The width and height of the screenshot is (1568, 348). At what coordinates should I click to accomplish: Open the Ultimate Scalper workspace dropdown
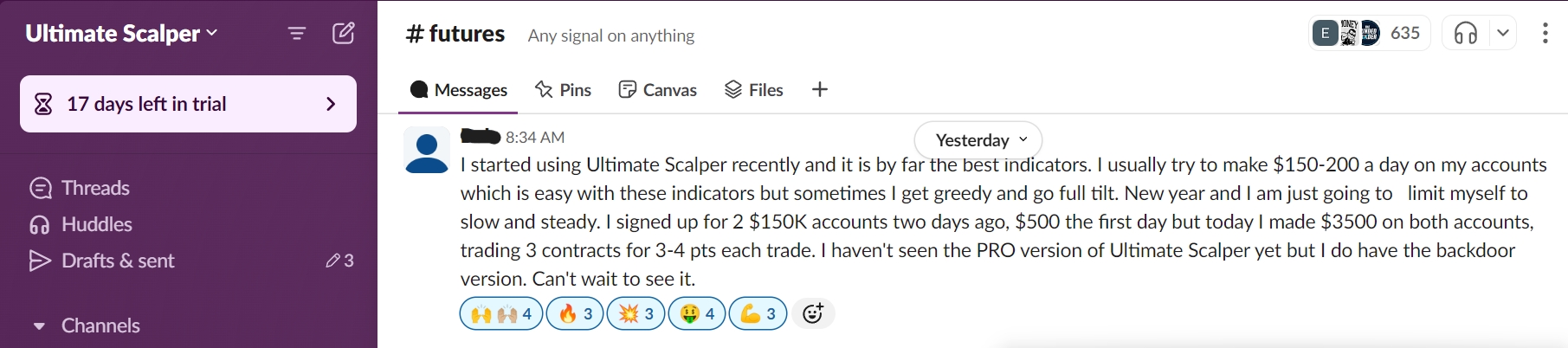(x=121, y=34)
